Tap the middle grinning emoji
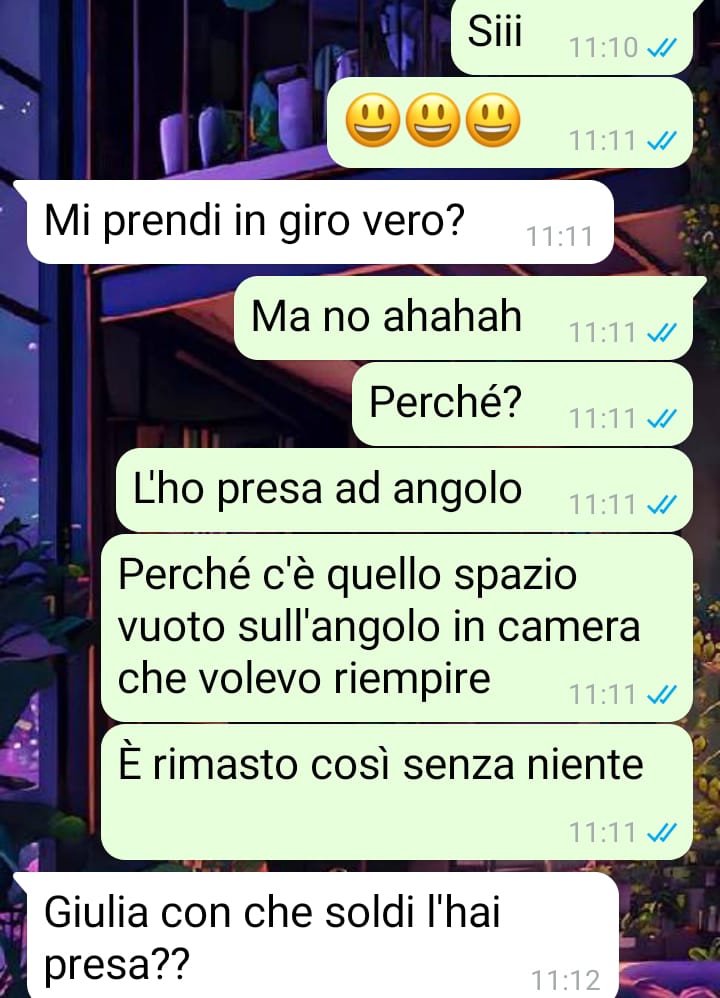This screenshot has width=720, height=998. point(433,120)
